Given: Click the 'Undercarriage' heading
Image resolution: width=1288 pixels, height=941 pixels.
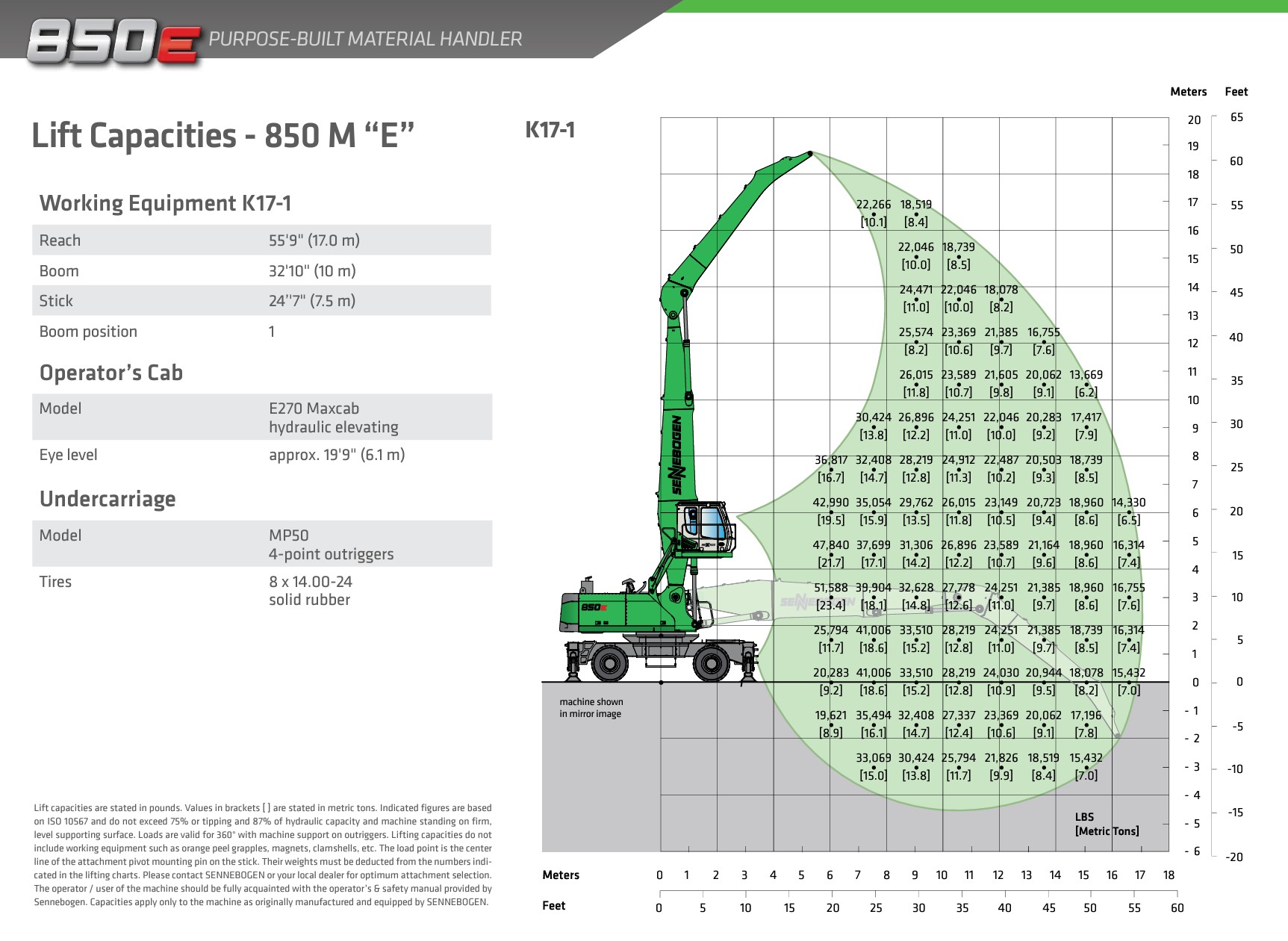Looking at the screenshot, I should (x=108, y=499).
